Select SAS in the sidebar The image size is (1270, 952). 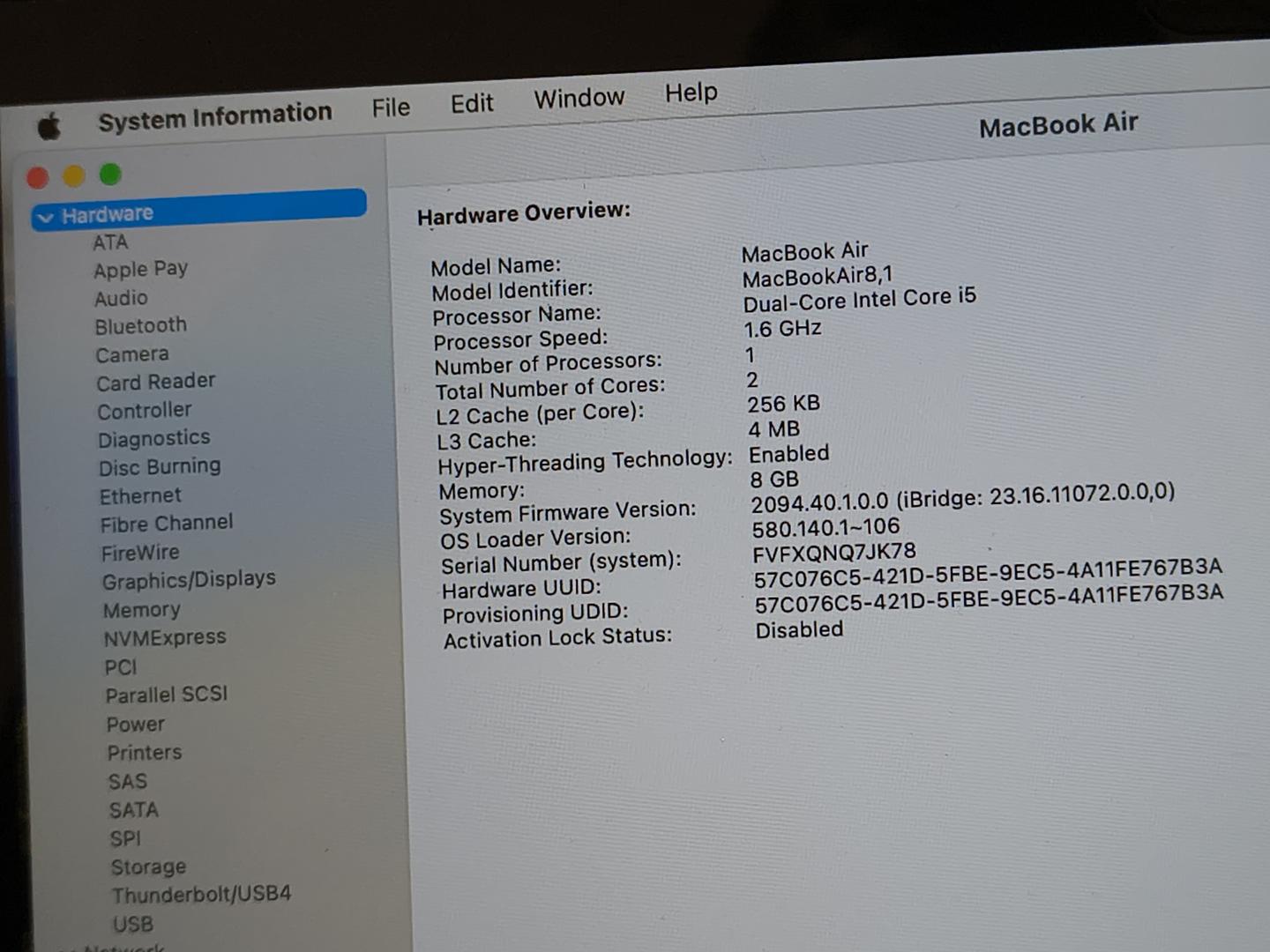(128, 782)
